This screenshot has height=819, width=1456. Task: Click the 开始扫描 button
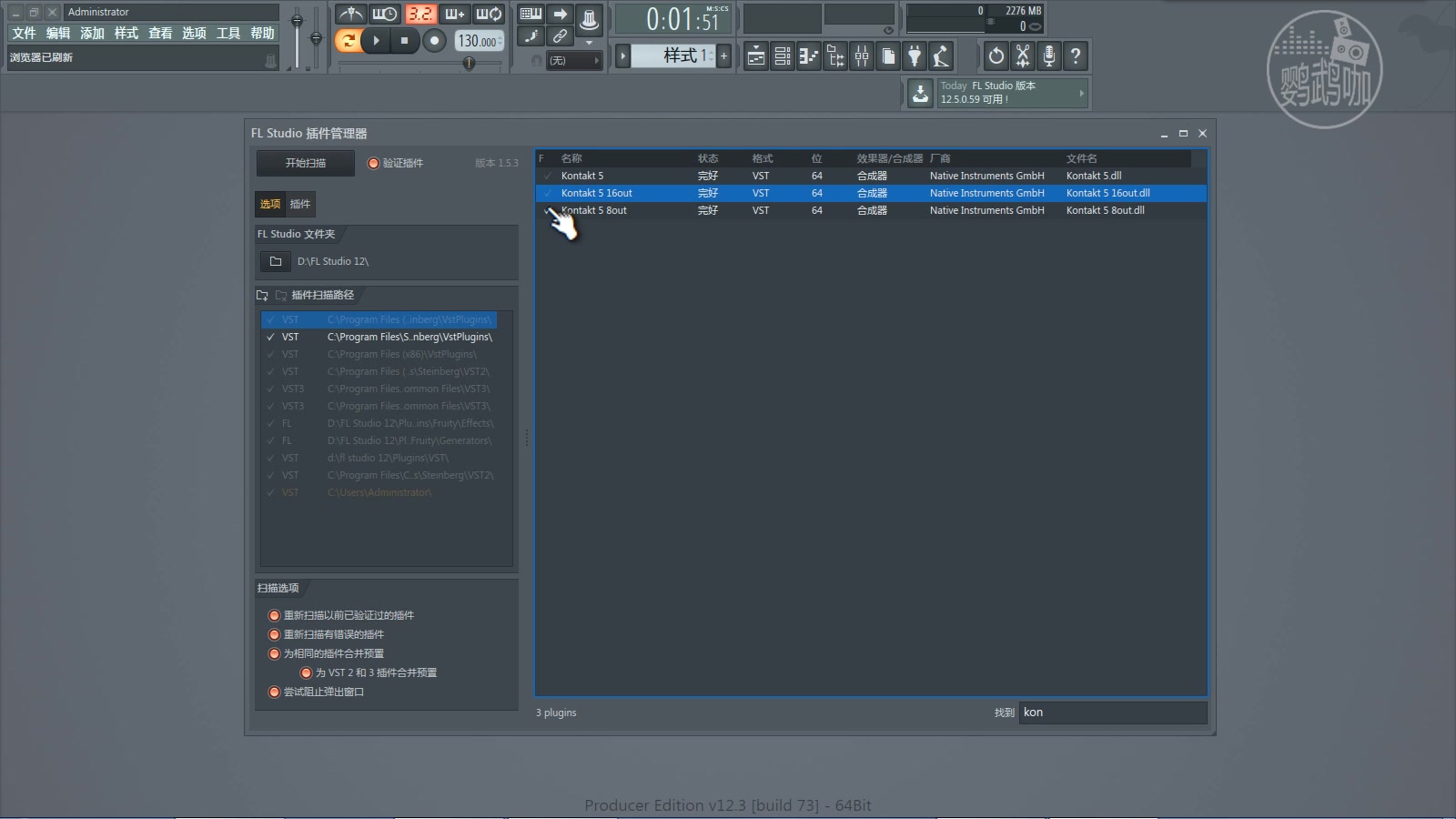coord(305,164)
